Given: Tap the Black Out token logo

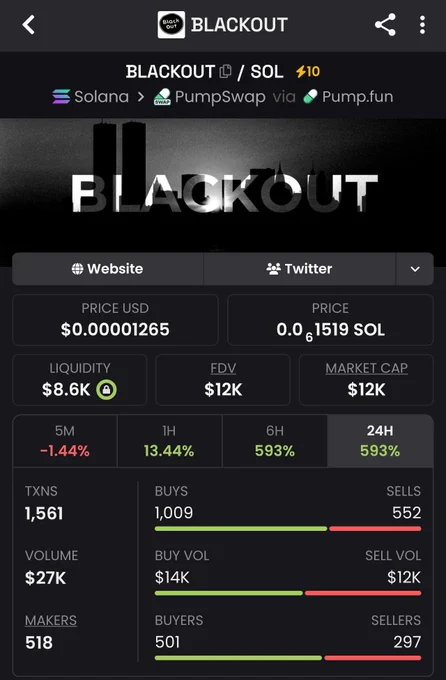Looking at the screenshot, I should pos(171,25).
